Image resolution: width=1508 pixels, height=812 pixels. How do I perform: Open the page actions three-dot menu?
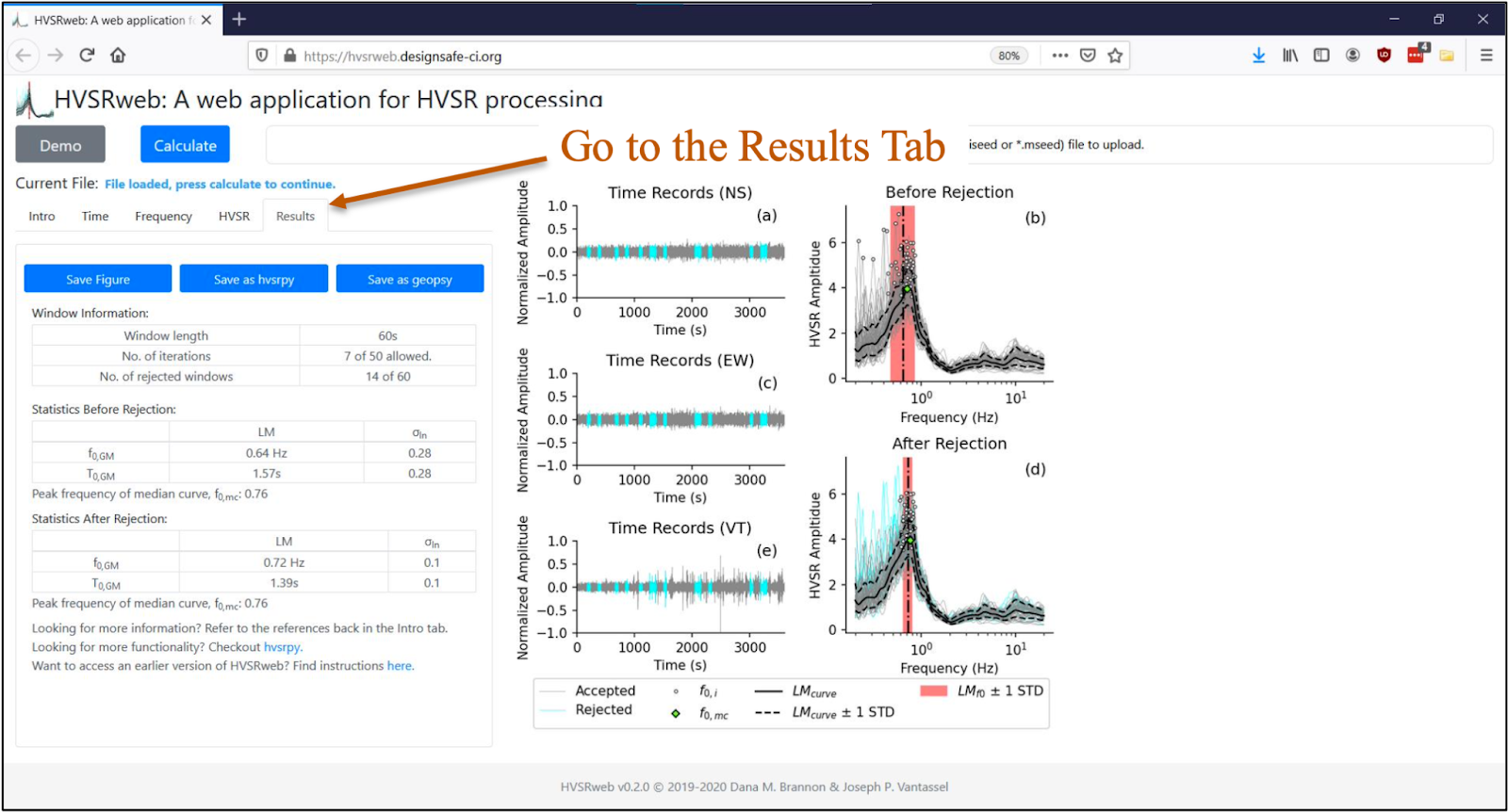pyautogui.click(x=1060, y=56)
